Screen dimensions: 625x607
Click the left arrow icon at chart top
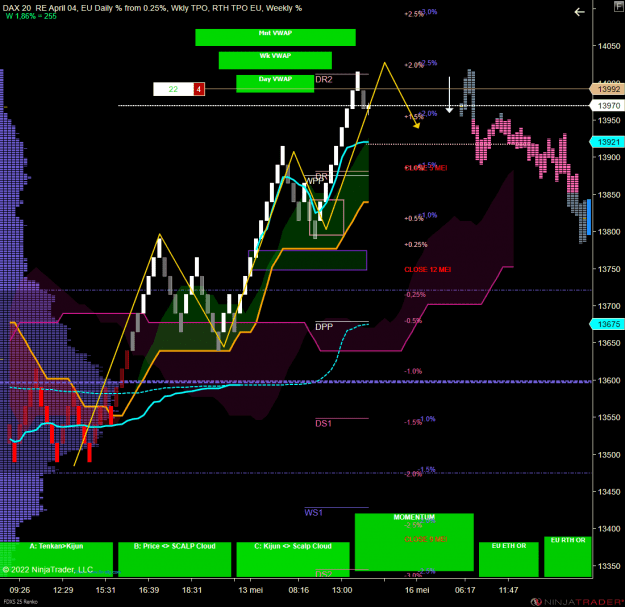[579, 12]
